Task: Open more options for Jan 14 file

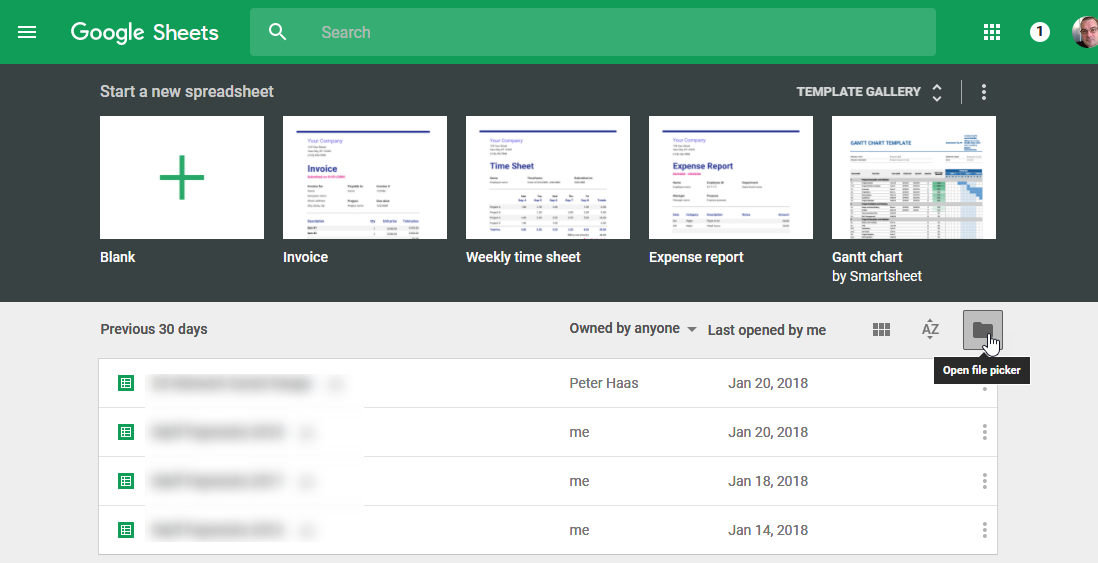Action: (985, 530)
